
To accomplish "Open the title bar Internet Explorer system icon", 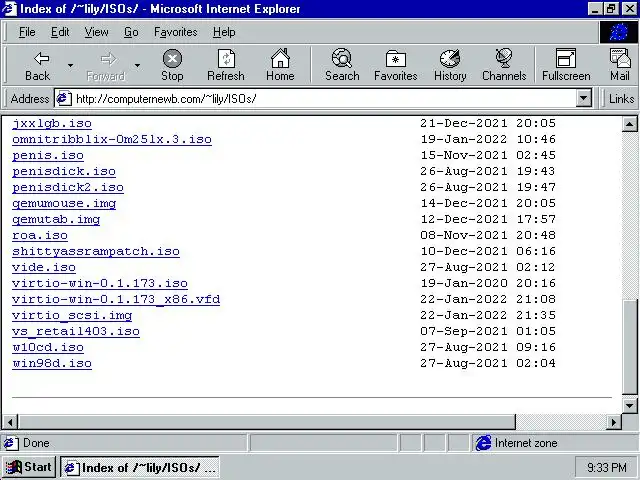I will click(9, 9).
